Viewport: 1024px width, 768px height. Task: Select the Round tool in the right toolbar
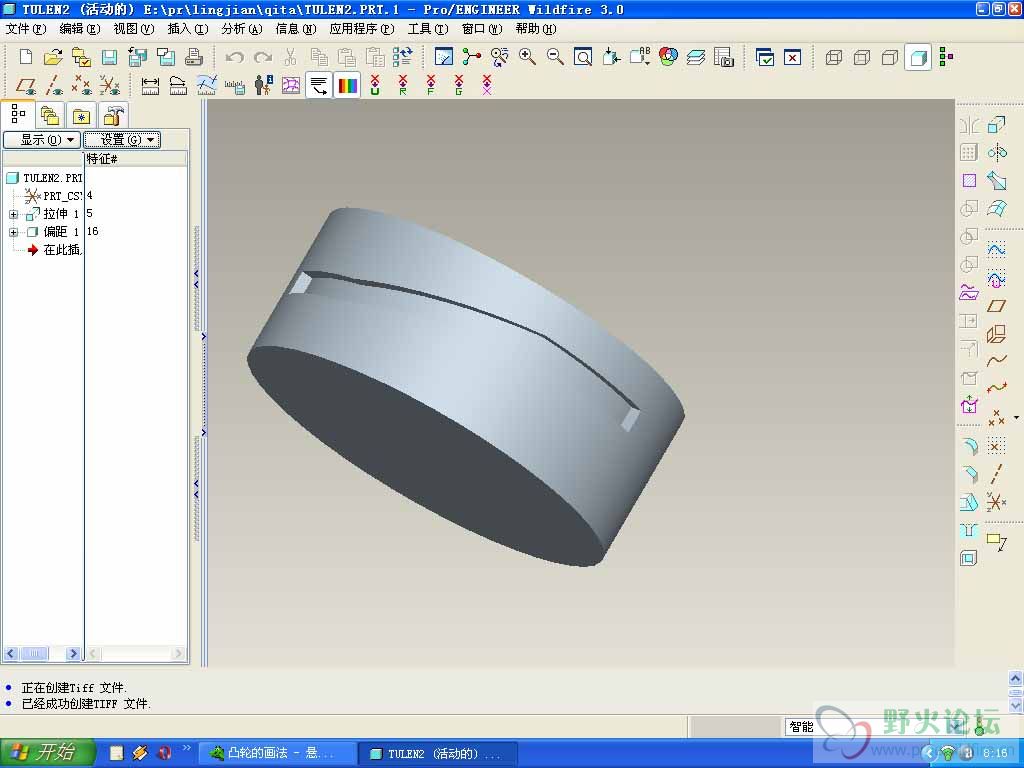click(969, 446)
